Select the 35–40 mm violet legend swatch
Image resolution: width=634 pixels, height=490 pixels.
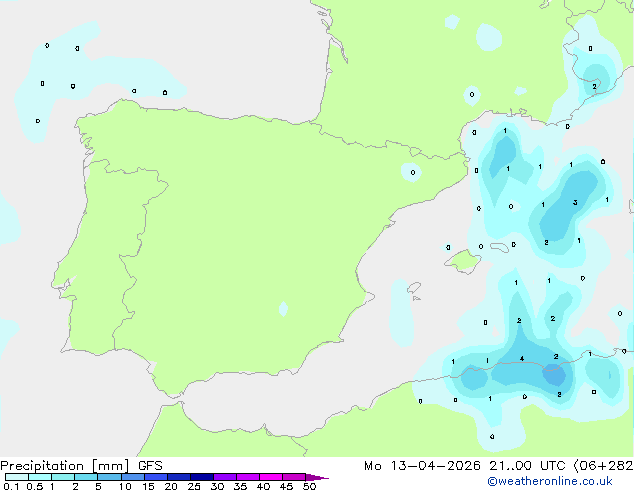248,477
